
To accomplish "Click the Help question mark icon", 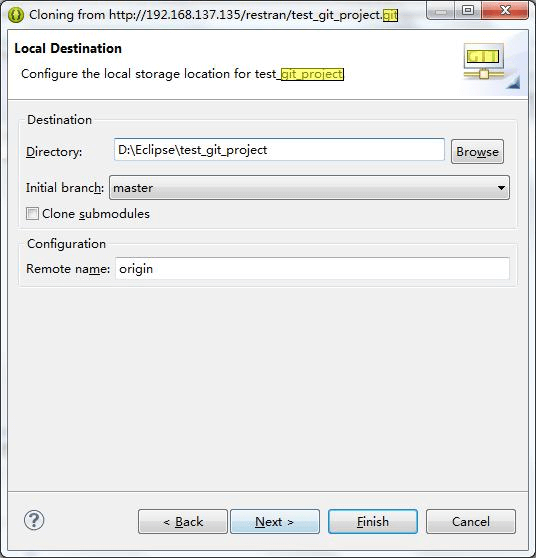I will tap(34, 521).
